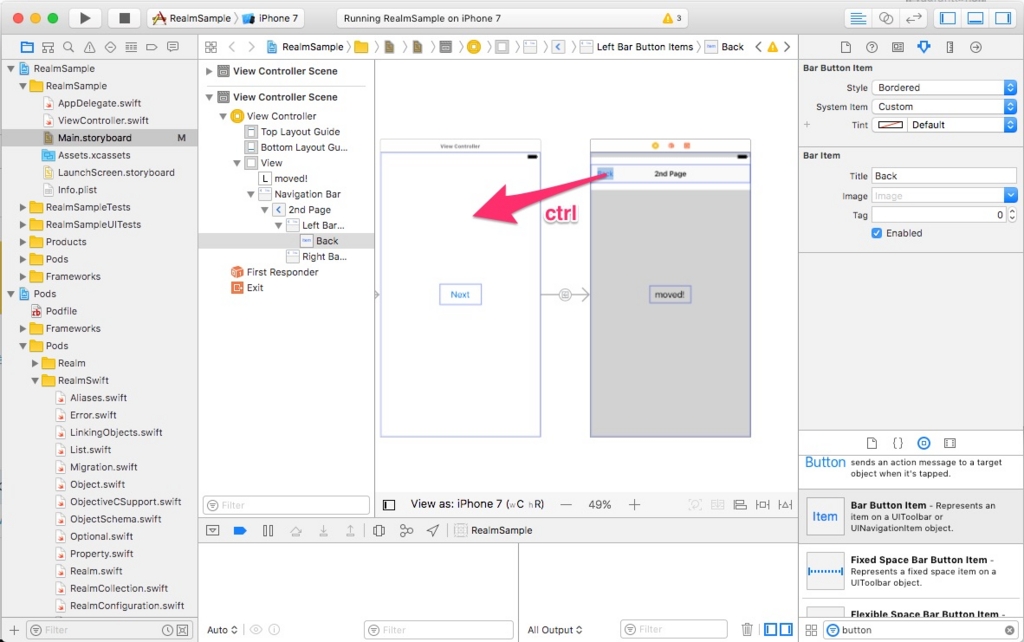Click the segue arrow between scenes
This screenshot has width=1024, height=642.
[566, 295]
